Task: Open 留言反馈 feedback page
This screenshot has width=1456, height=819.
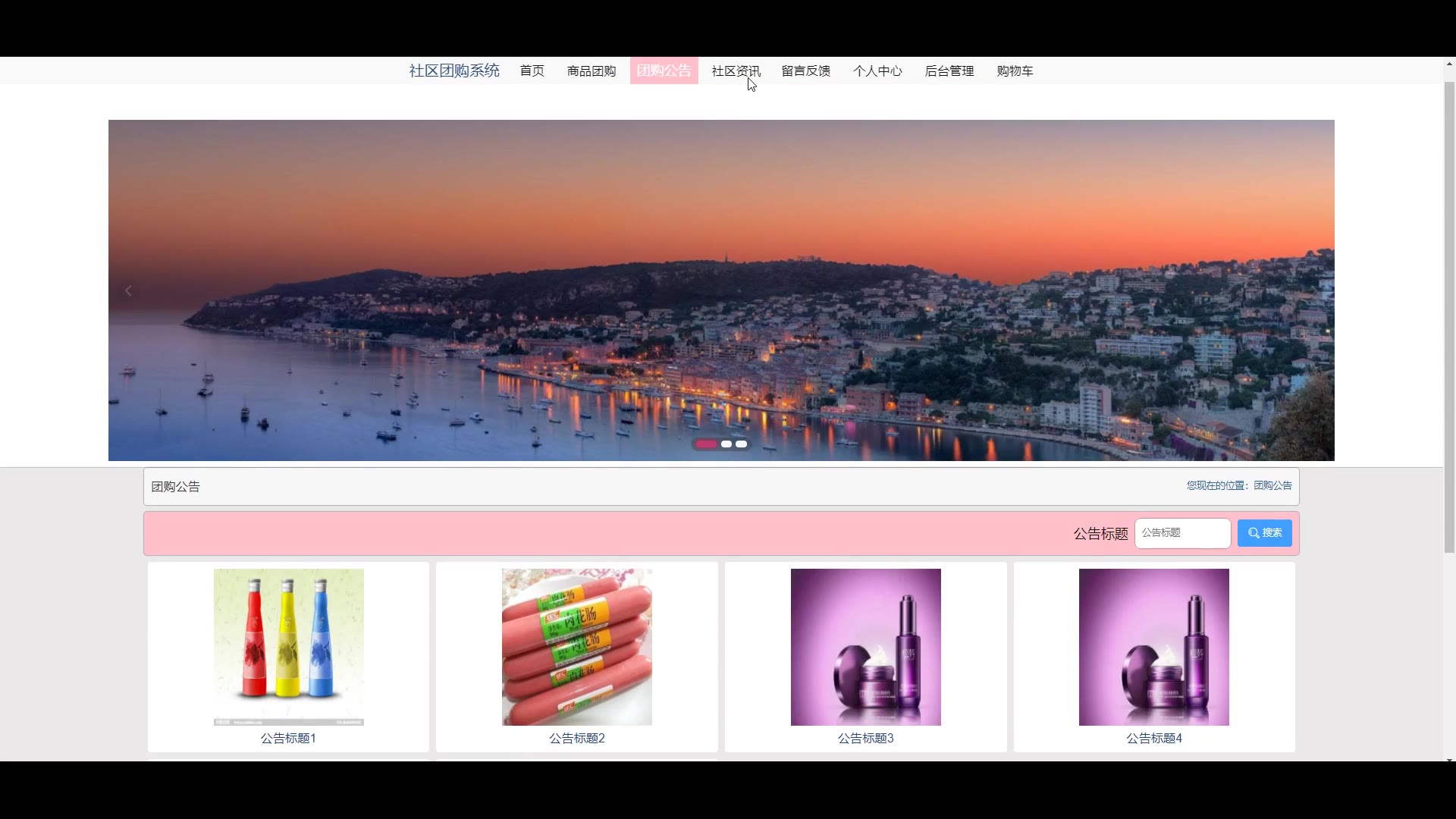Action: (805, 71)
